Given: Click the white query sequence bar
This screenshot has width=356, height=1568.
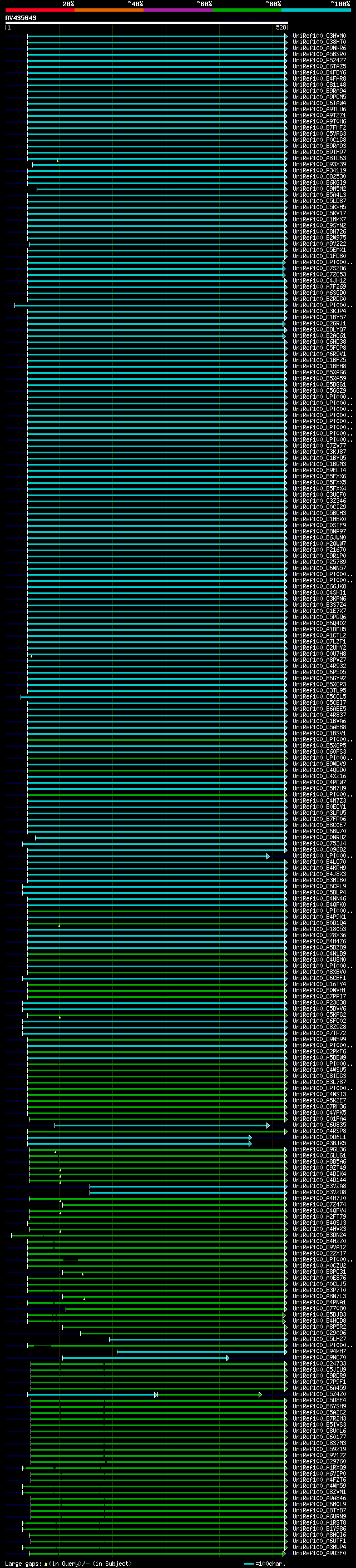Looking at the screenshot, I should click(147, 22).
